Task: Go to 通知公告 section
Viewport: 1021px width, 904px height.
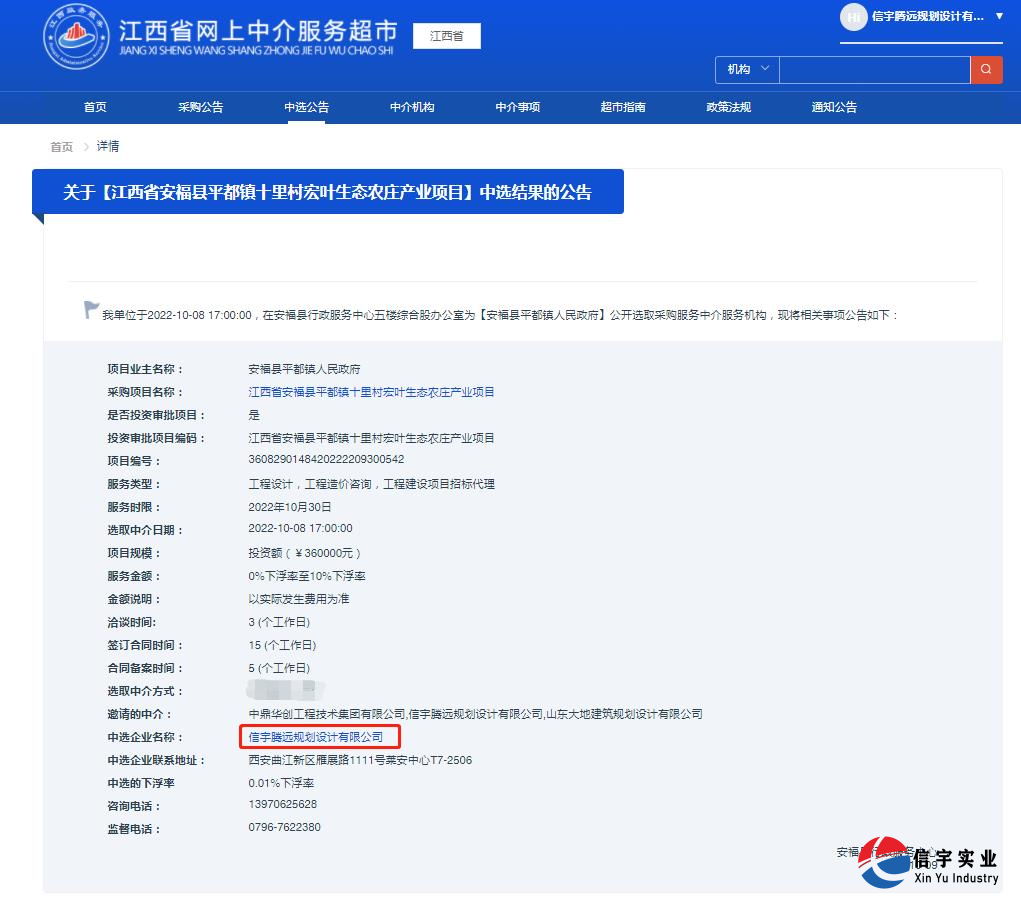Action: 833,107
